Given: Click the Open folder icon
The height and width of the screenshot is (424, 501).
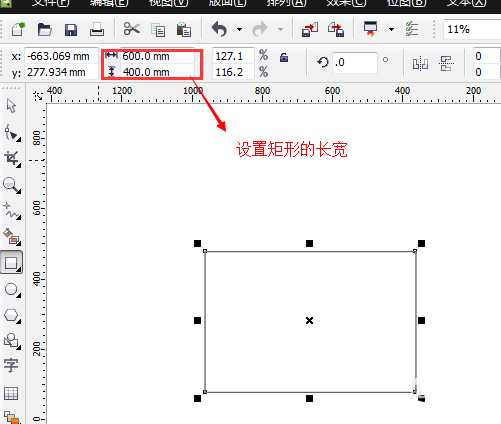Looking at the screenshot, I should (44, 30).
